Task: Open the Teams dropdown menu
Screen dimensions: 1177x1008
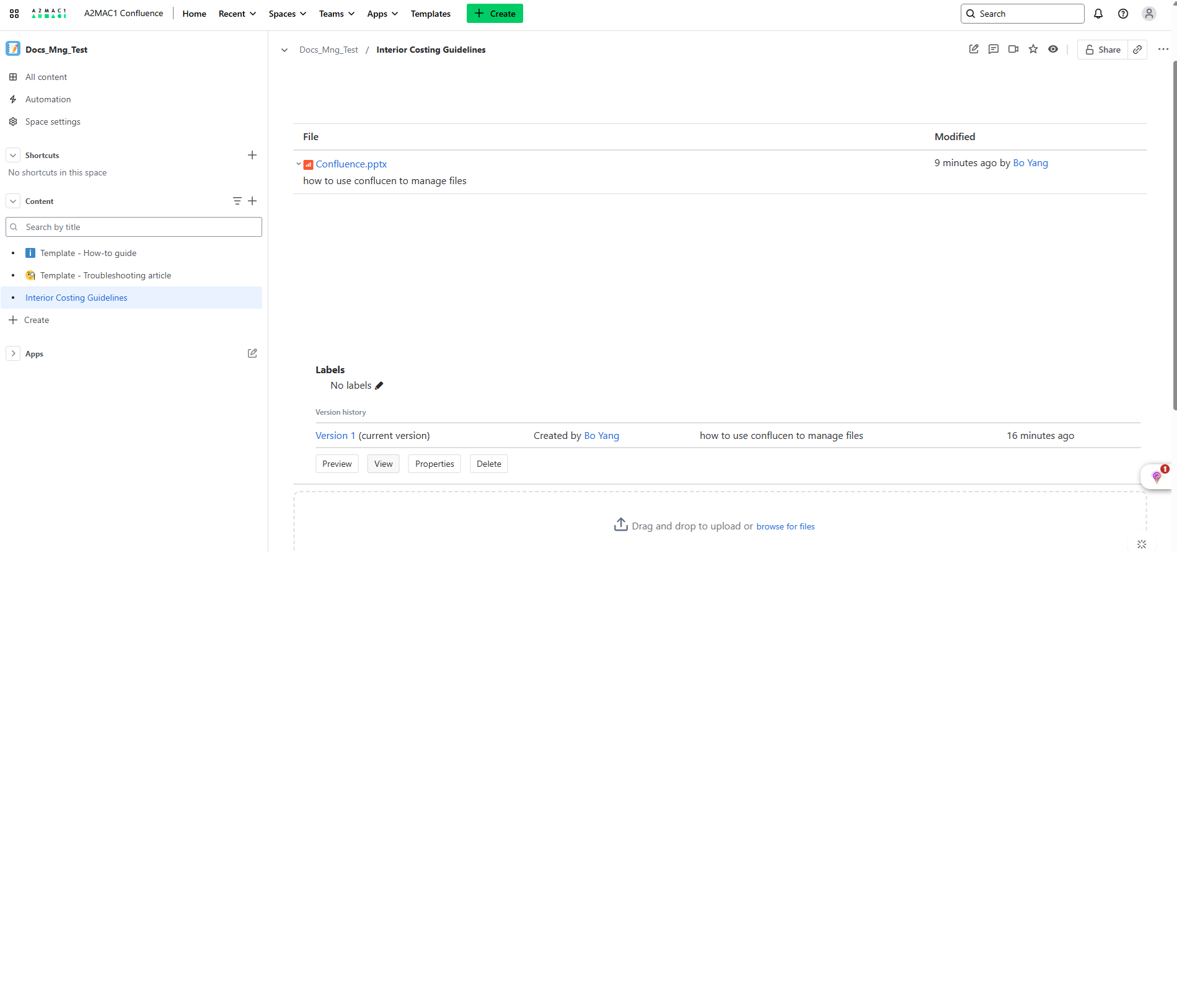Action: [337, 14]
